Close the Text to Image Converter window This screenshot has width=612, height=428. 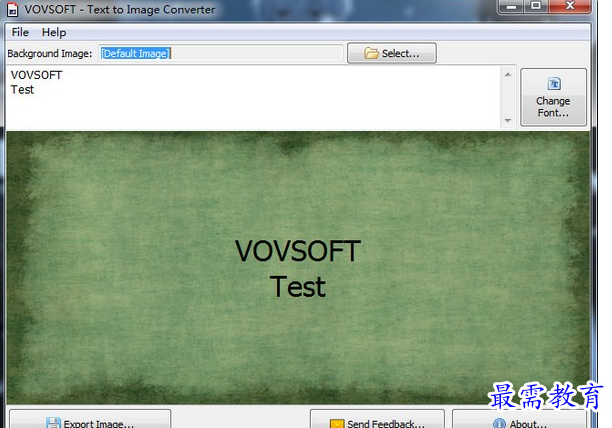click(570, 6)
